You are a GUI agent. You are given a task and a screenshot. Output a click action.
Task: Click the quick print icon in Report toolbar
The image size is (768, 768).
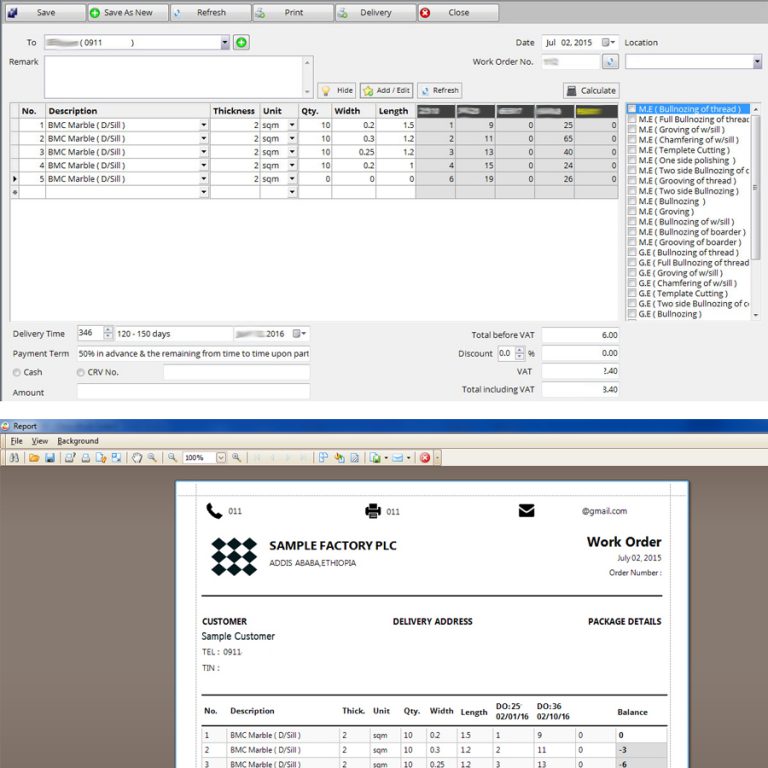pyautogui.click(x=85, y=457)
